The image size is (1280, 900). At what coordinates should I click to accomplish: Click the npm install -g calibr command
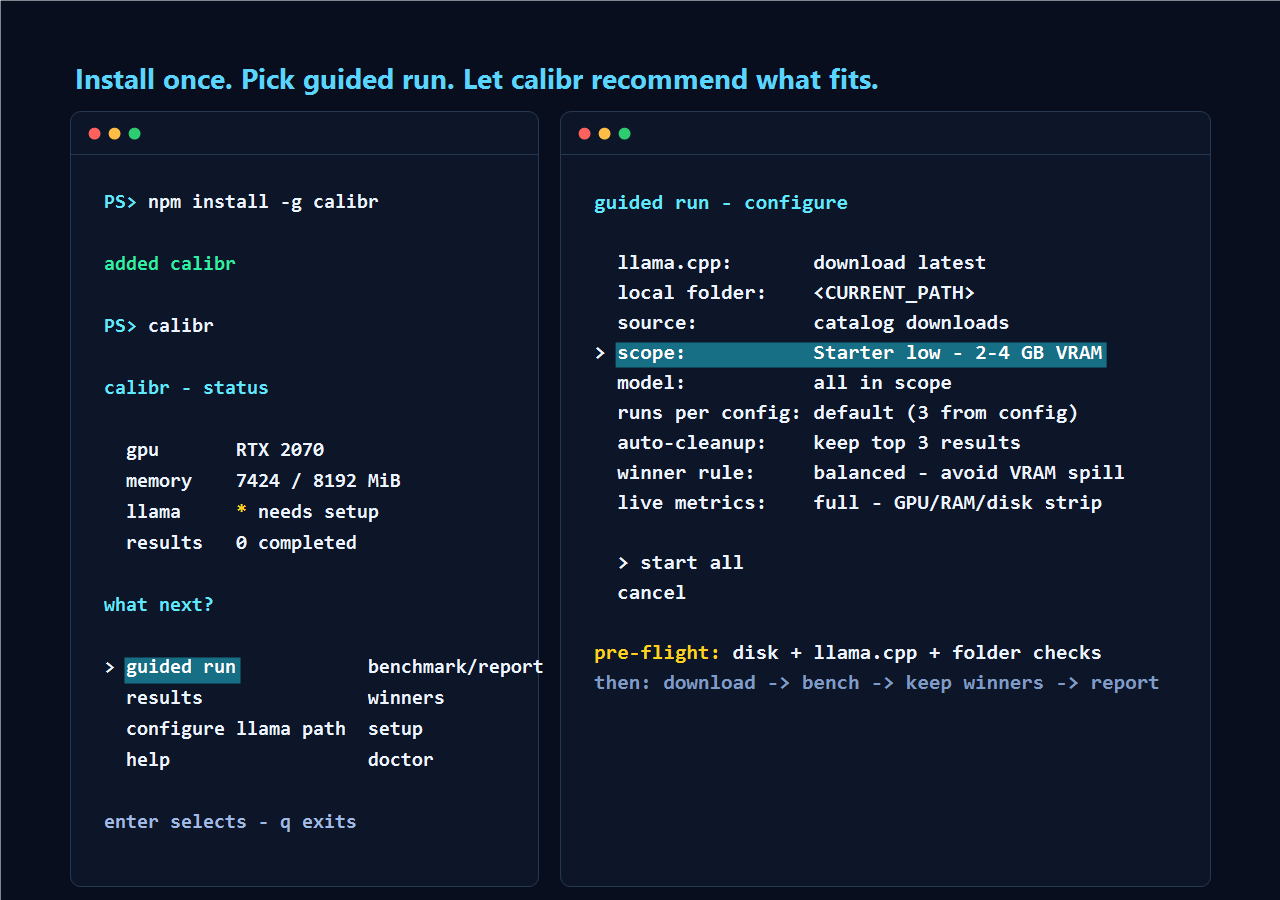coord(263,202)
